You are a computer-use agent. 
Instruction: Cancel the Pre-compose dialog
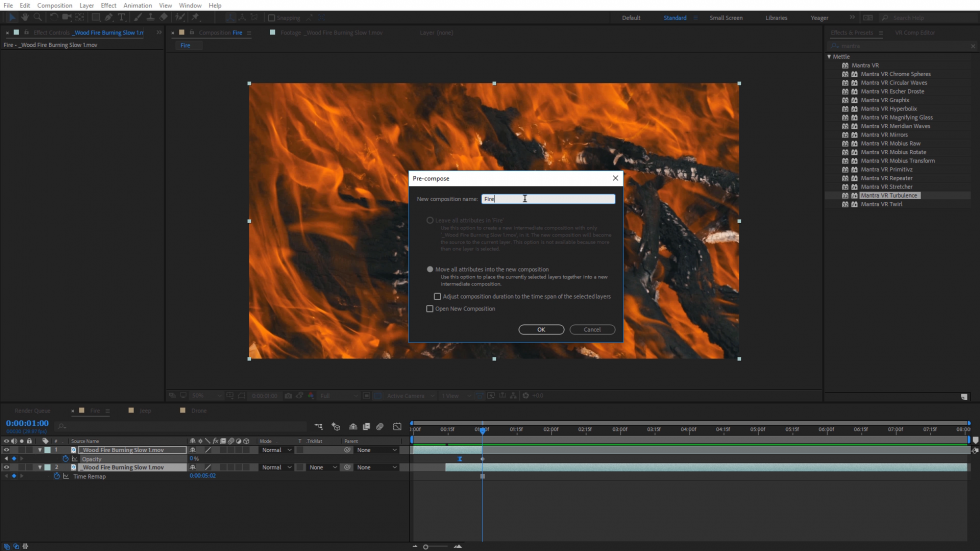tap(592, 329)
